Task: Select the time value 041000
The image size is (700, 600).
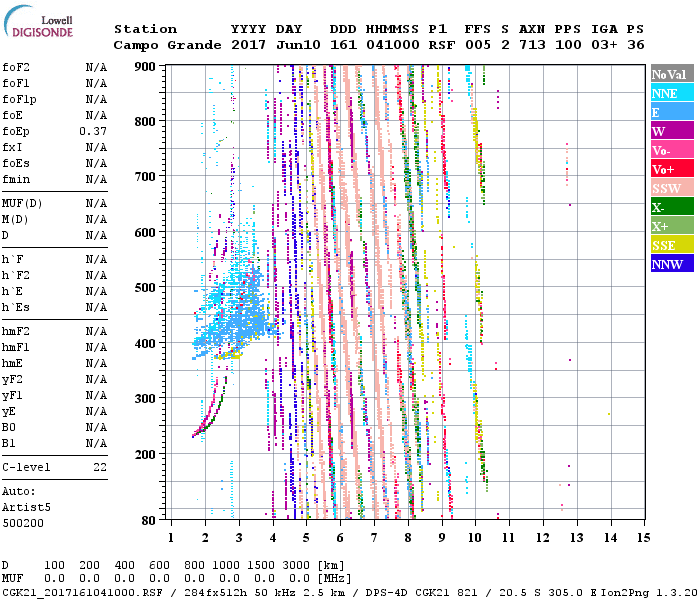Action: [393, 45]
